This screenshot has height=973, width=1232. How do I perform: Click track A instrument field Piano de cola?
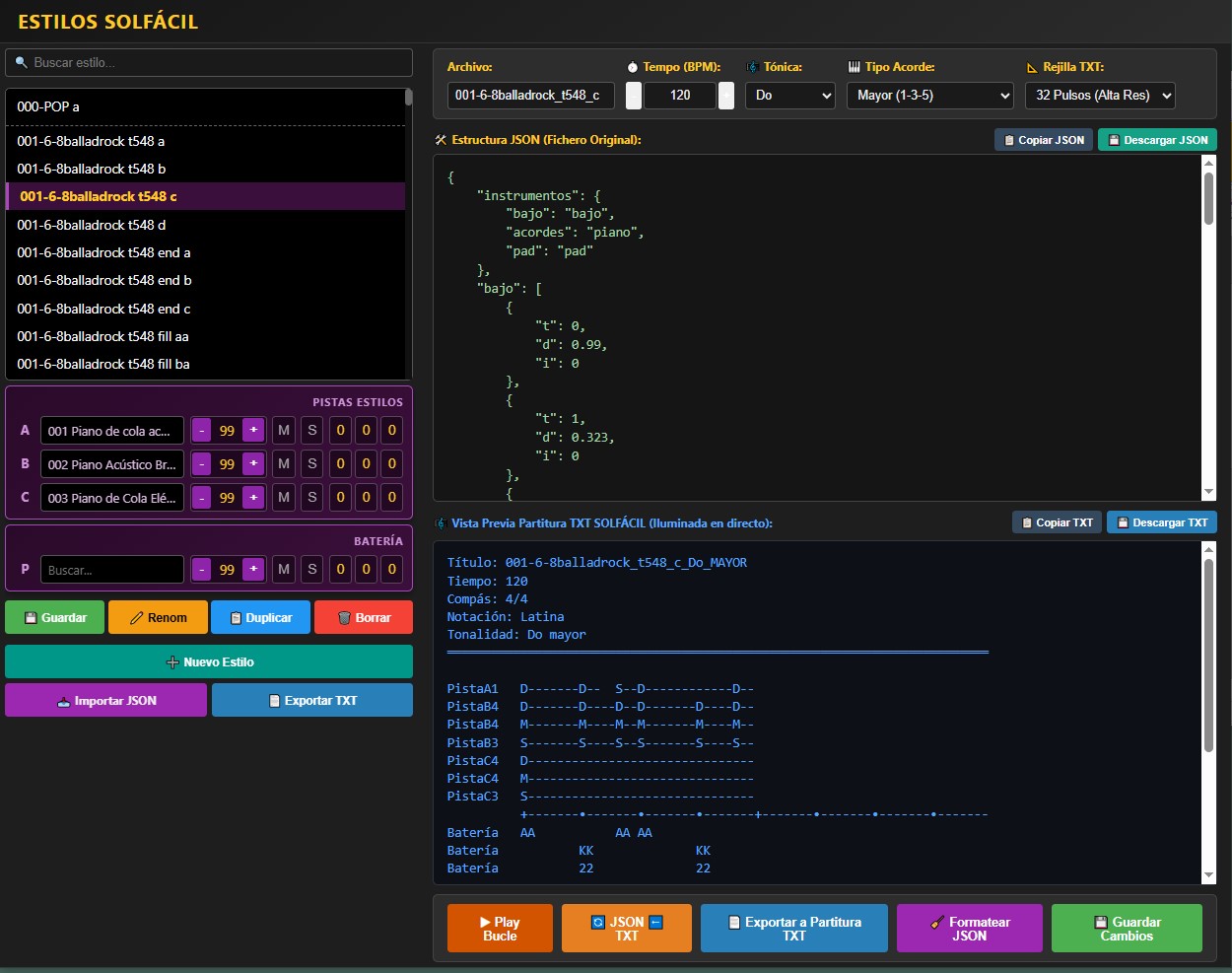pyautogui.click(x=111, y=431)
